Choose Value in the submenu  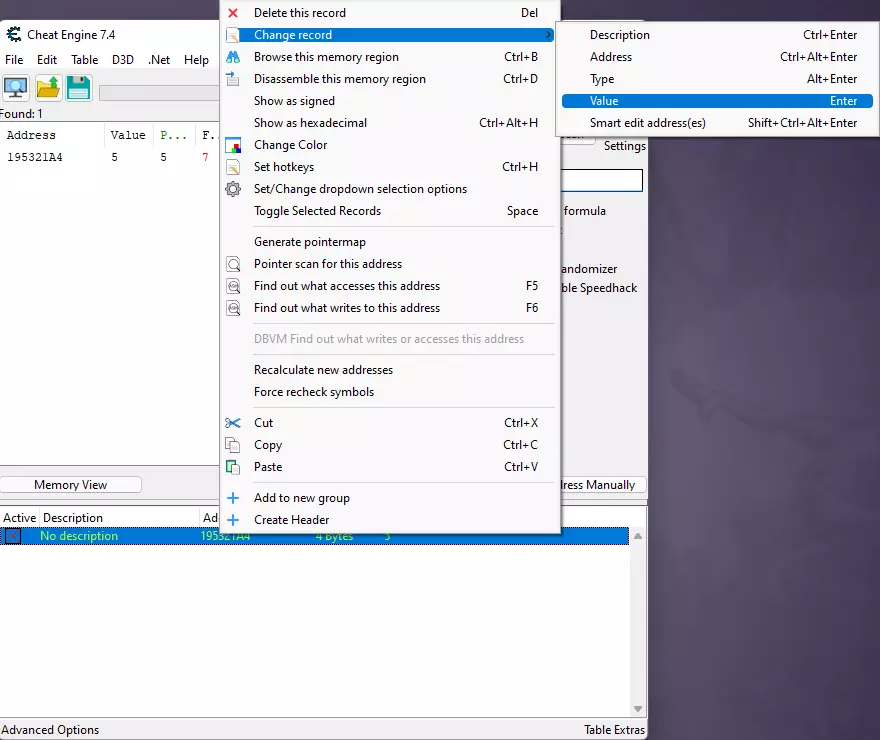coord(717,101)
